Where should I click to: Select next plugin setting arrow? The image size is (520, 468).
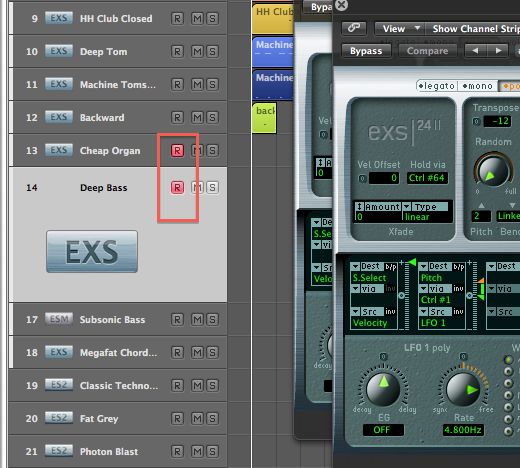click(498, 51)
